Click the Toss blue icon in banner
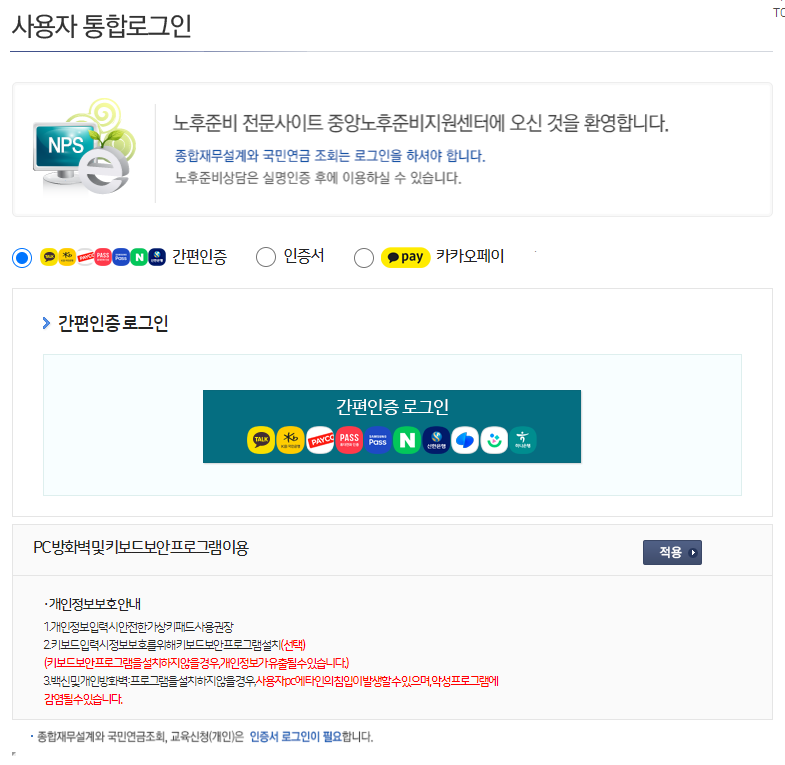This screenshot has height=765, width=785. point(465,440)
